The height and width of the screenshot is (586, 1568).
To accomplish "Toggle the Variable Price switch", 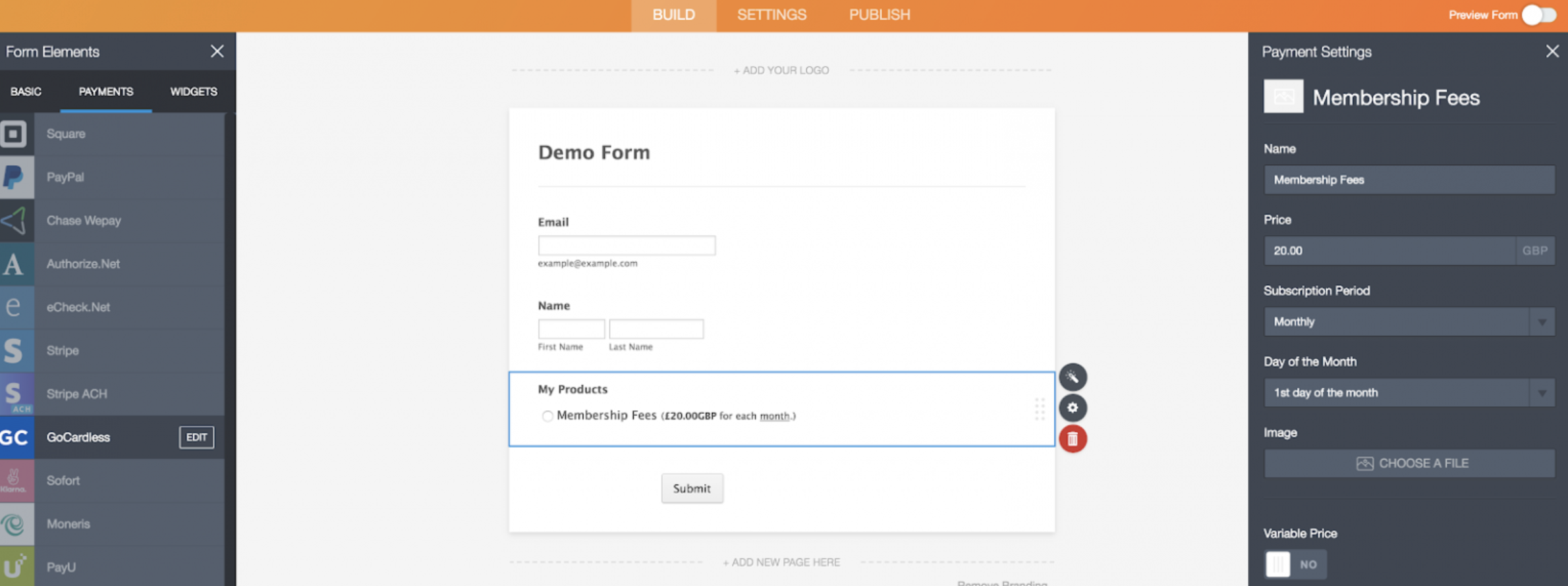I will point(1294,564).
